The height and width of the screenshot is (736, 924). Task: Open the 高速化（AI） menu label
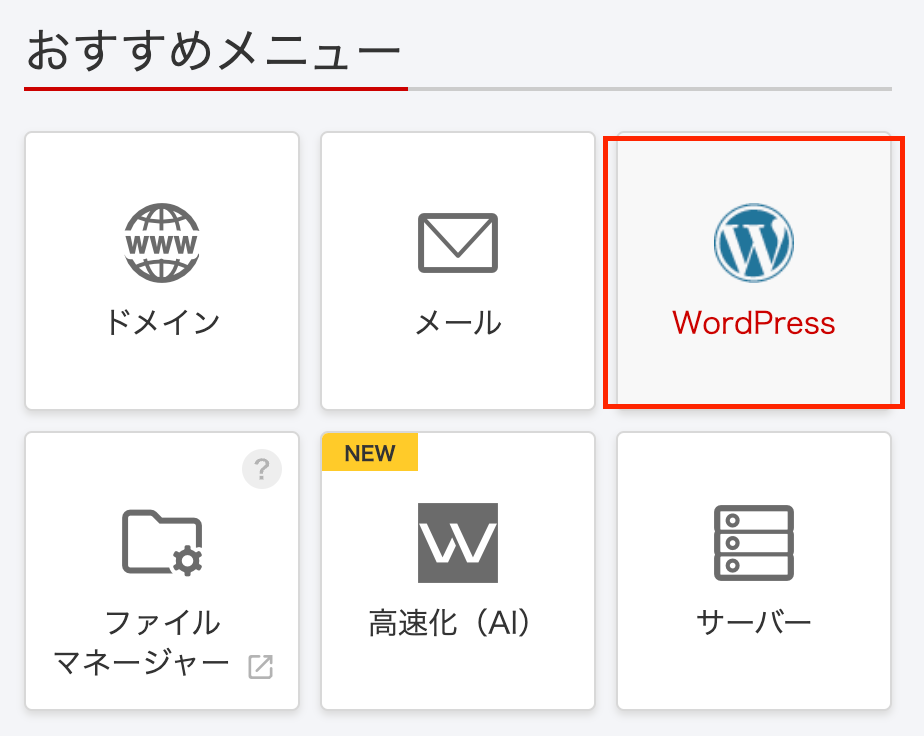point(451,623)
